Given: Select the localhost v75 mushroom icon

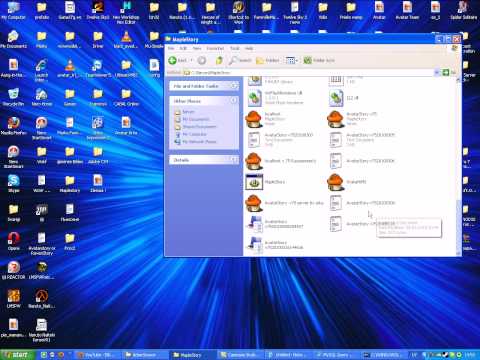Looking at the screenshot, I should click(x=254, y=161).
